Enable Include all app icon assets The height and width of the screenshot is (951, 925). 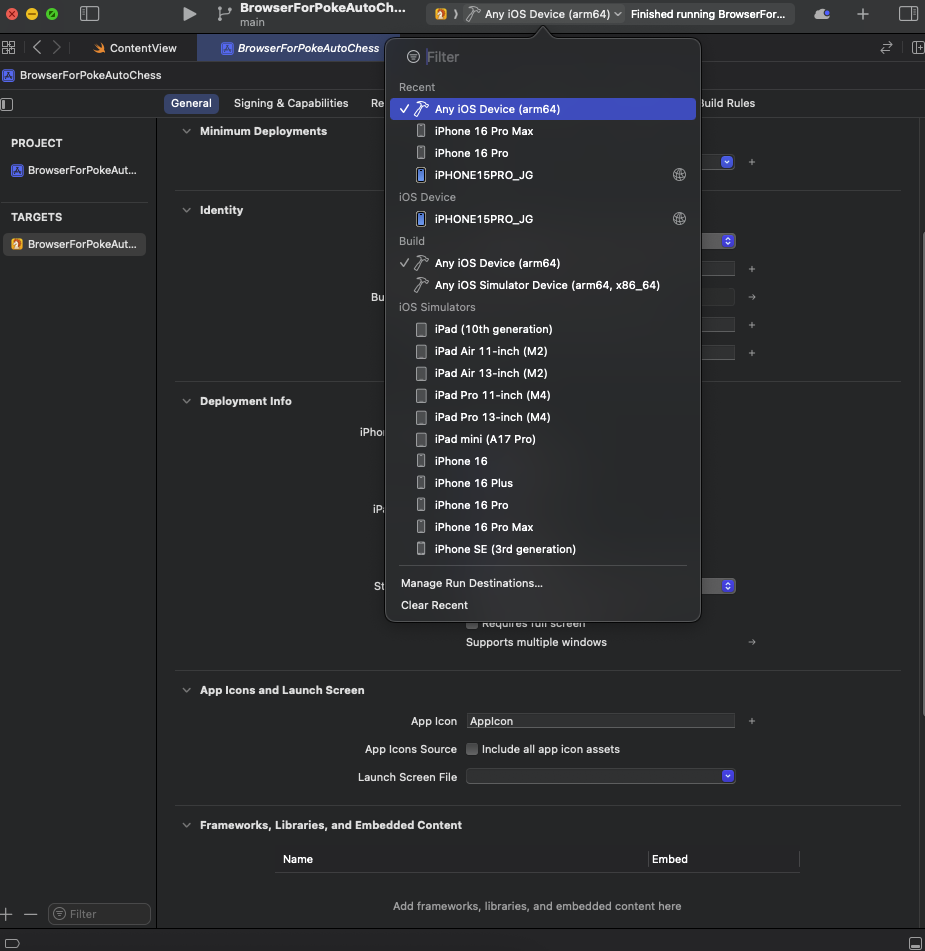pos(472,749)
